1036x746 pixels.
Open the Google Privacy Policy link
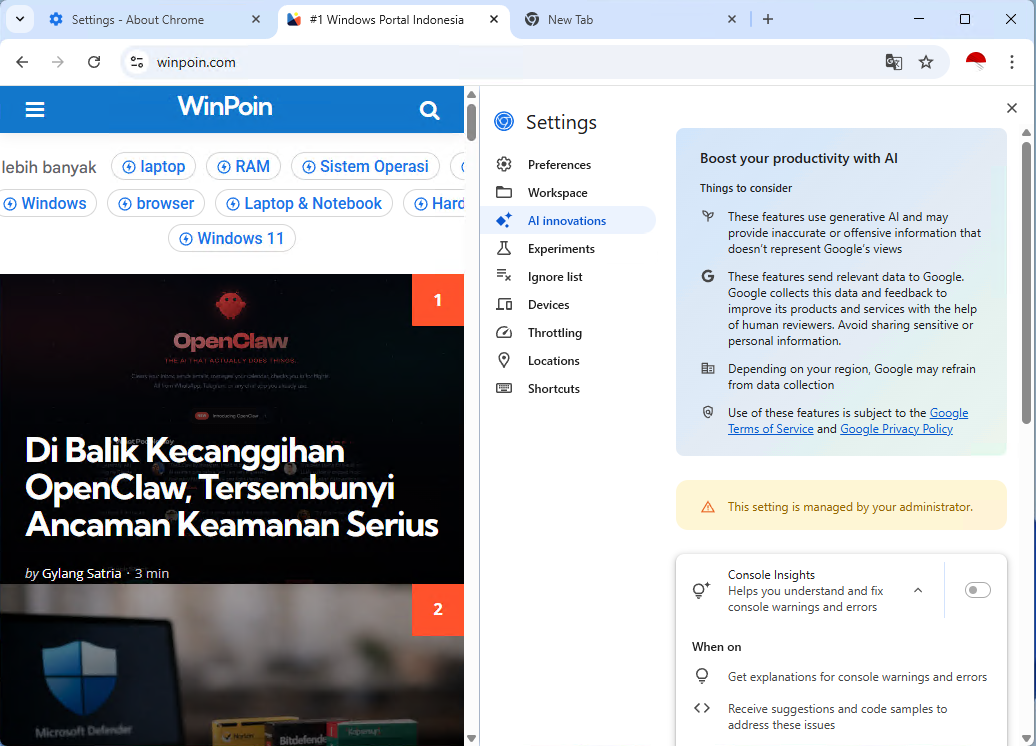point(896,429)
